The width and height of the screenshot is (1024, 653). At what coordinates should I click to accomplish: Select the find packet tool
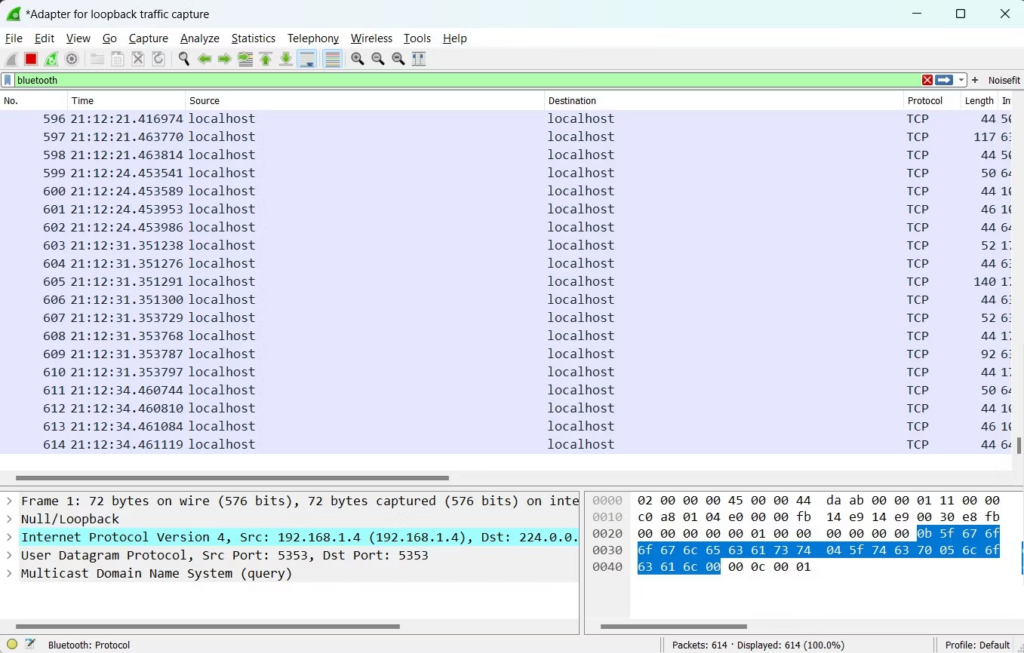pyautogui.click(x=184, y=59)
